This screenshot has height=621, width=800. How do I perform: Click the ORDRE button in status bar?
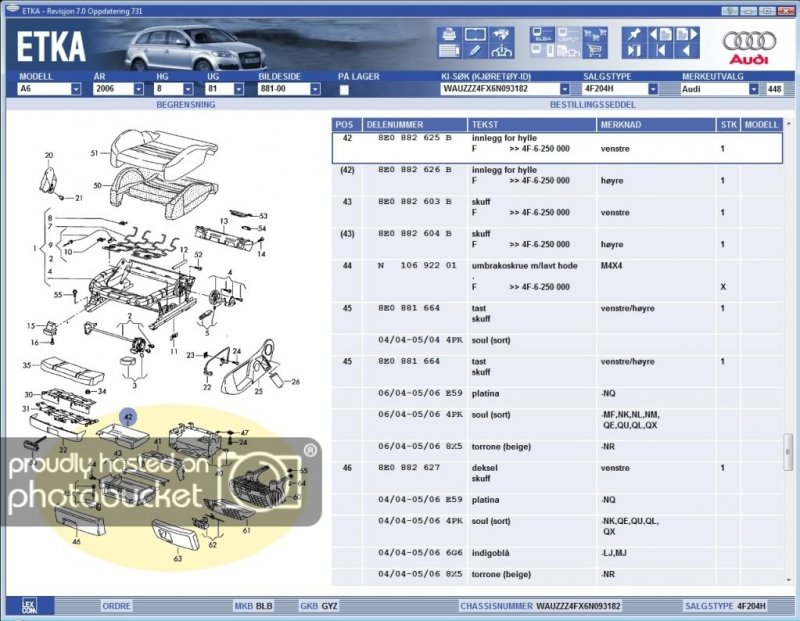pyautogui.click(x=117, y=606)
